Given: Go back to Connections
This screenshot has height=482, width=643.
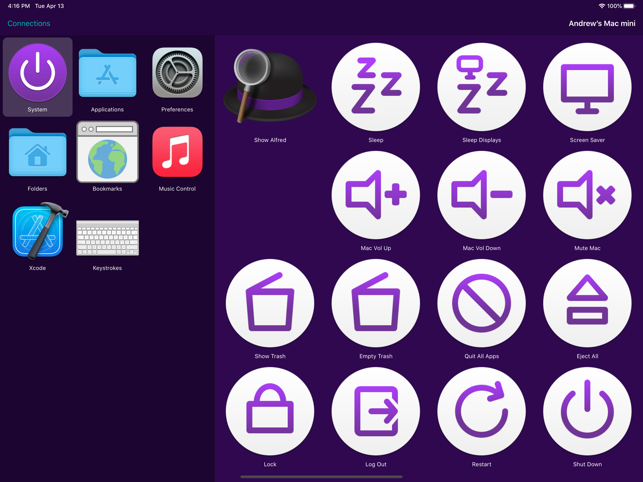Looking at the screenshot, I should (x=29, y=23).
